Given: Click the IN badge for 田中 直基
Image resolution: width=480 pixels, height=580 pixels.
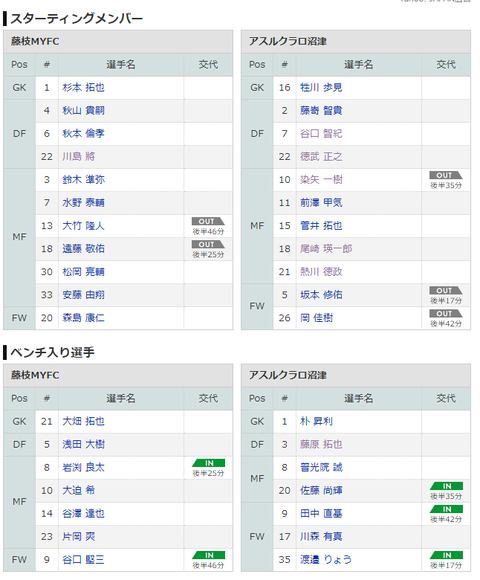Looking at the screenshot, I should click(x=446, y=509).
